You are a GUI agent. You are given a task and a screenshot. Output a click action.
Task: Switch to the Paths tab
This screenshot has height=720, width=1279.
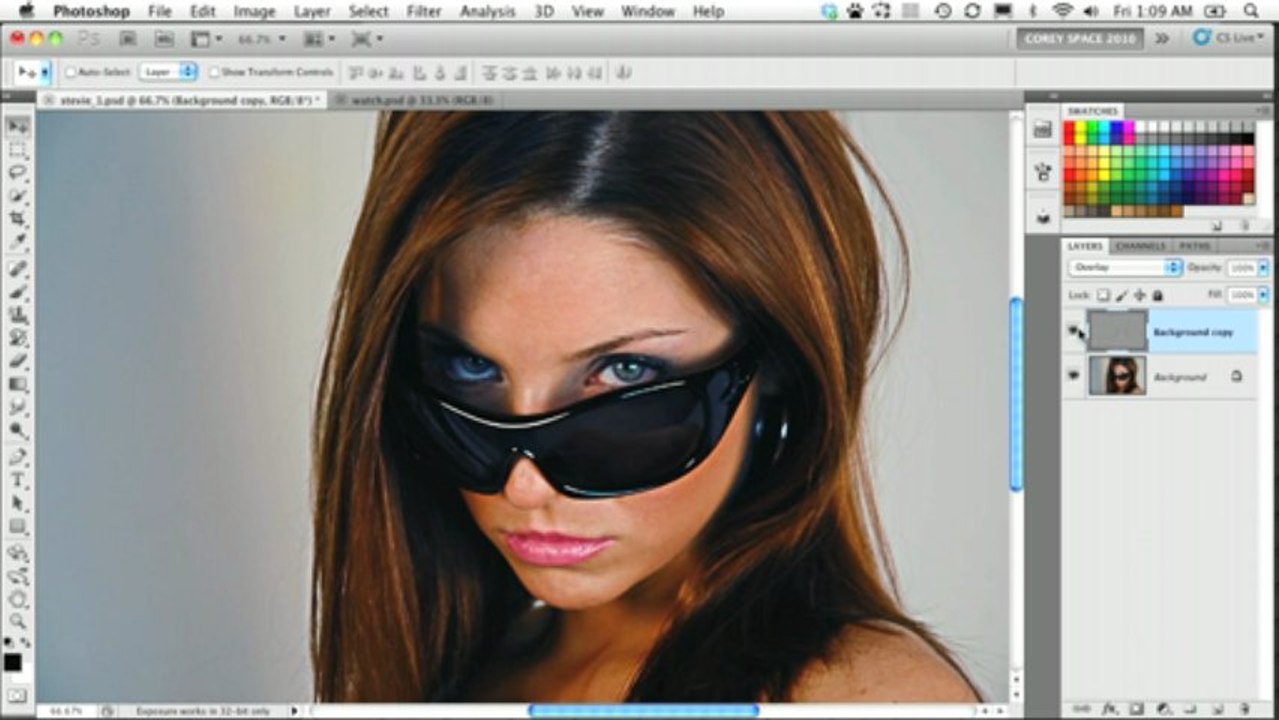click(1194, 246)
